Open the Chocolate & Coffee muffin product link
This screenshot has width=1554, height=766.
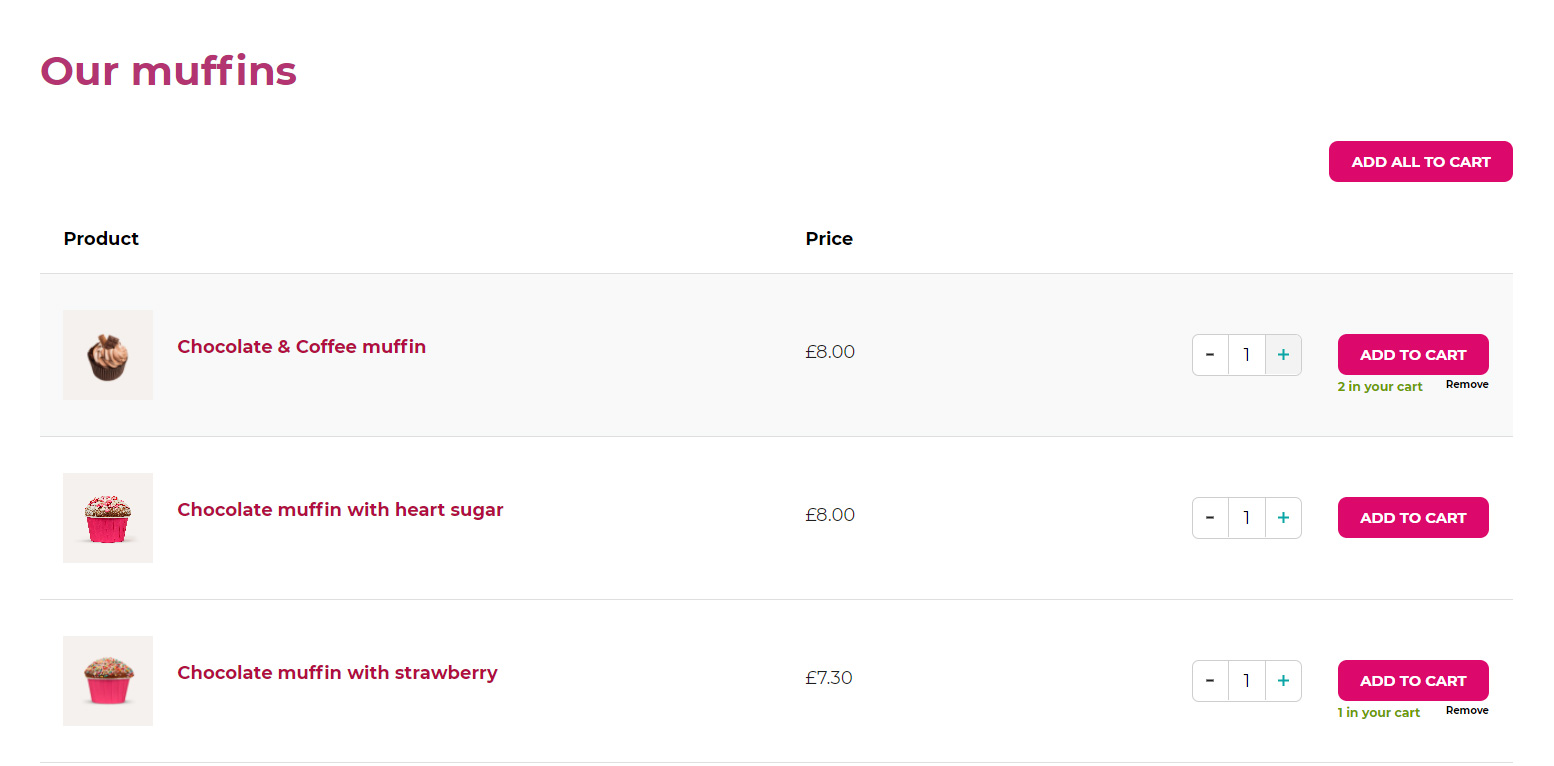[302, 347]
